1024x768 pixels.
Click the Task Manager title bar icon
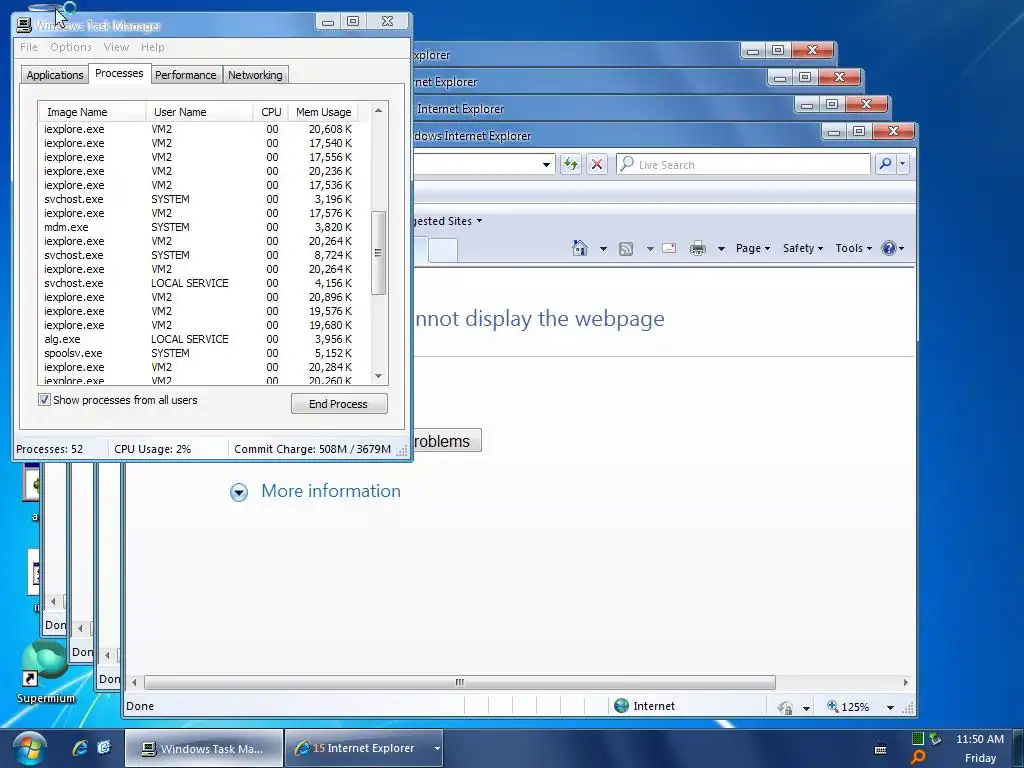[24, 25]
